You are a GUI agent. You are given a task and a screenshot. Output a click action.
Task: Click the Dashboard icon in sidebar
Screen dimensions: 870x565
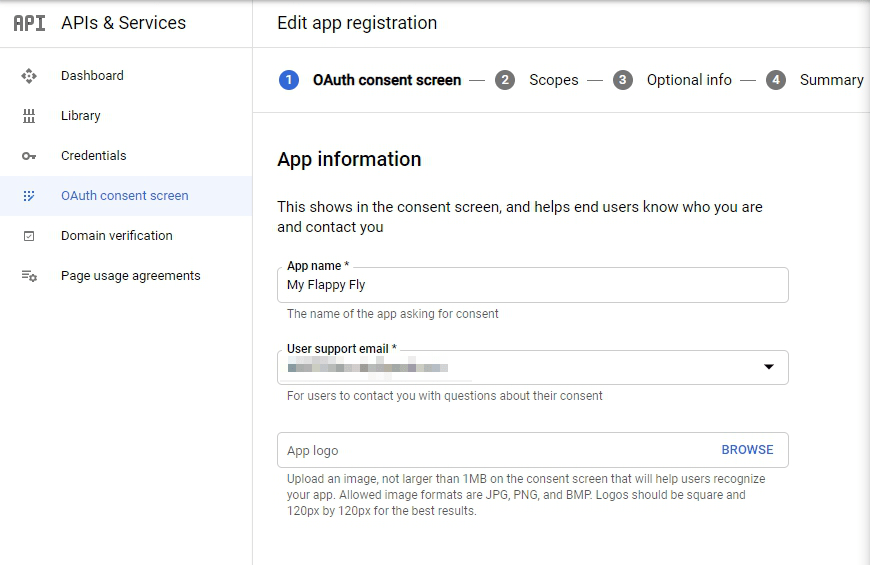pos(29,76)
